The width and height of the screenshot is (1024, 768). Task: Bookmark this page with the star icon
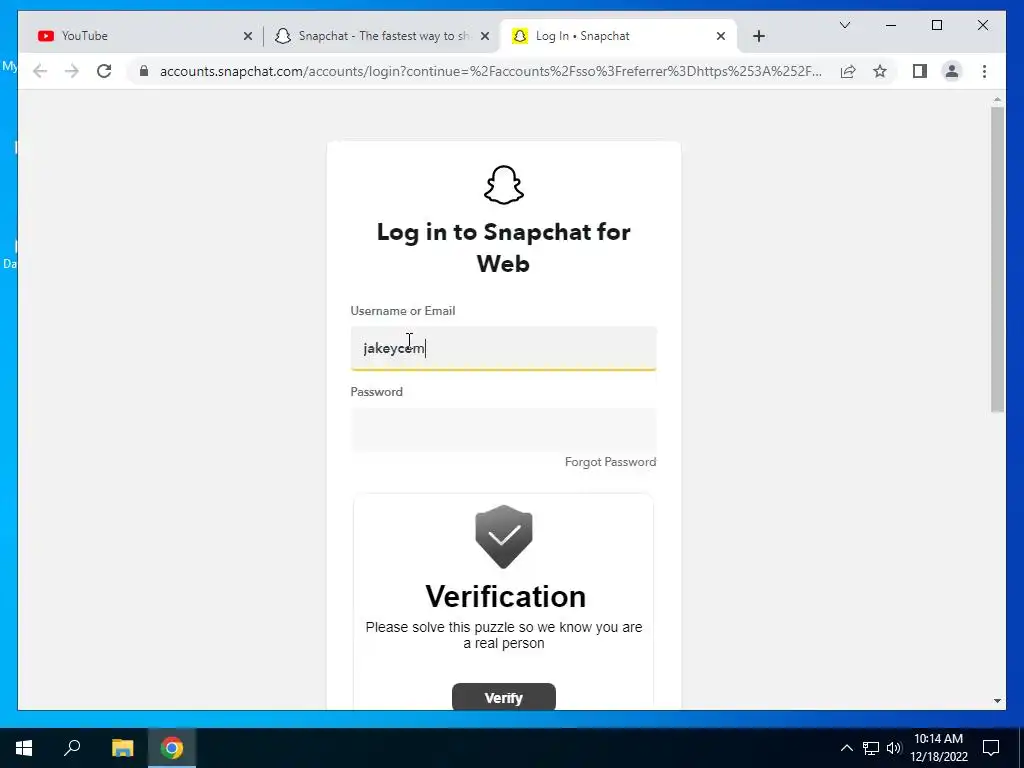click(880, 71)
